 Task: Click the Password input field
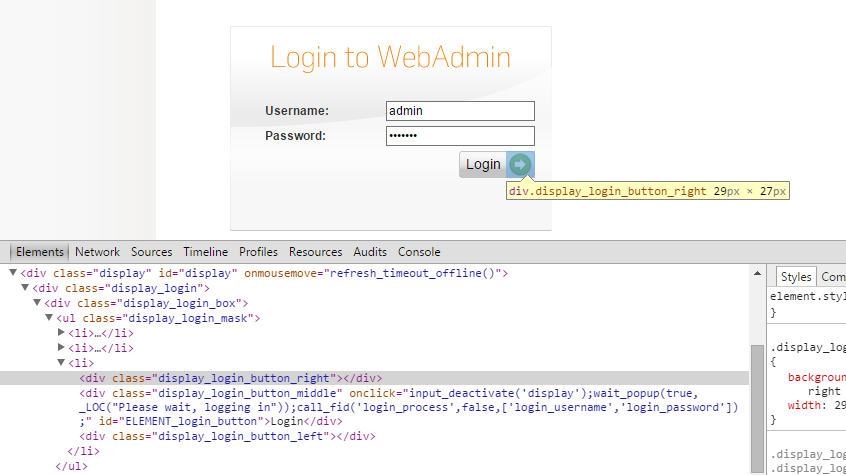(x=460, y=136)
